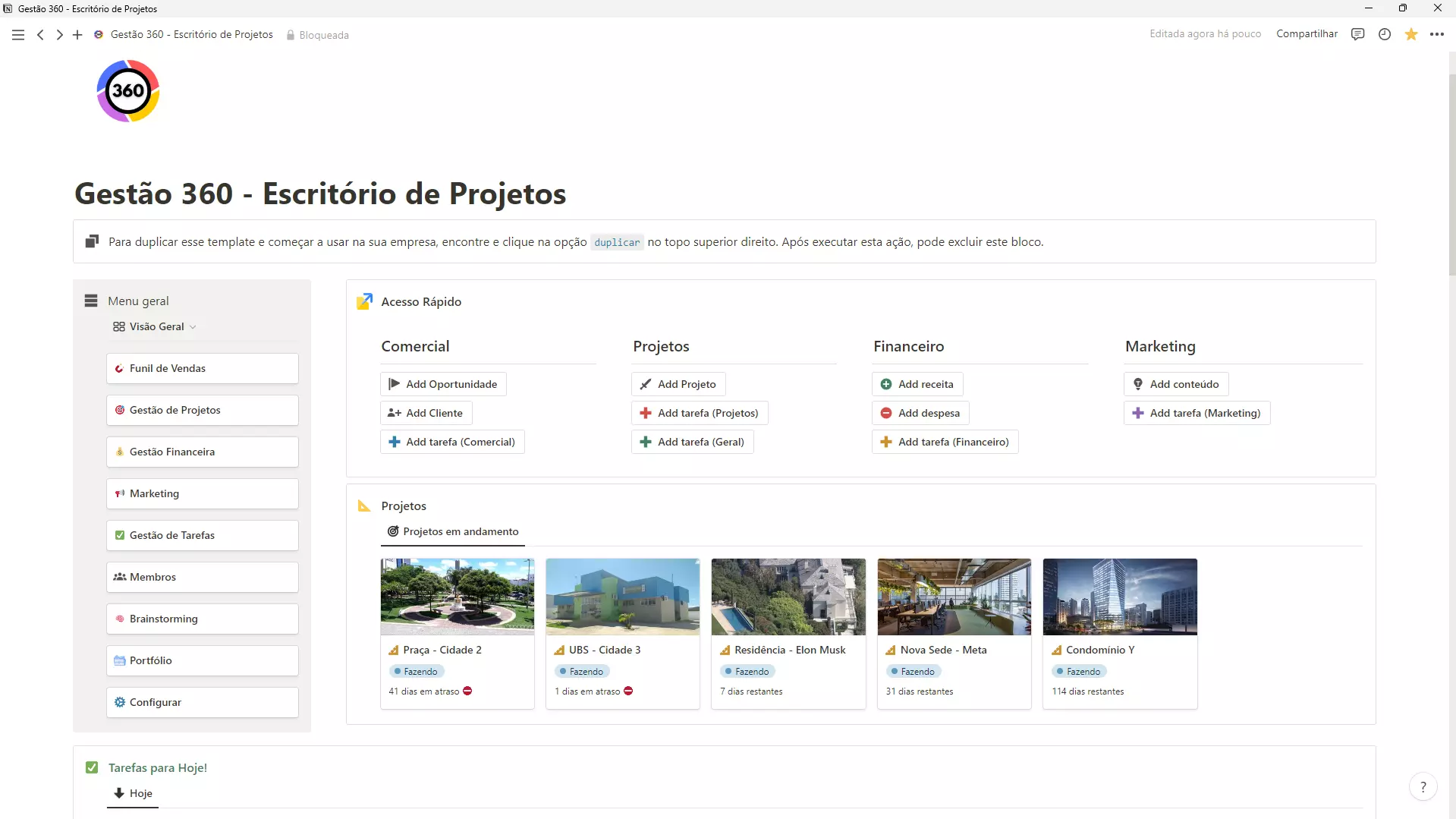This screenshot has width=1456, height=819.
Task: Click Add Cliente button
Action: (426, 413)
